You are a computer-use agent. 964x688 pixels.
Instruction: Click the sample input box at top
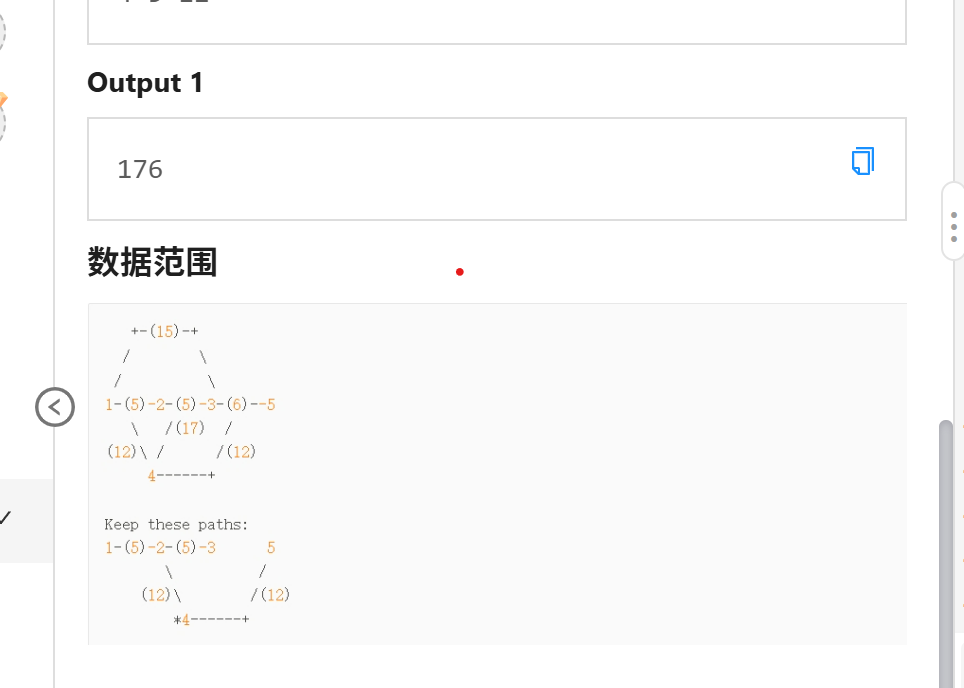point(496,20)
